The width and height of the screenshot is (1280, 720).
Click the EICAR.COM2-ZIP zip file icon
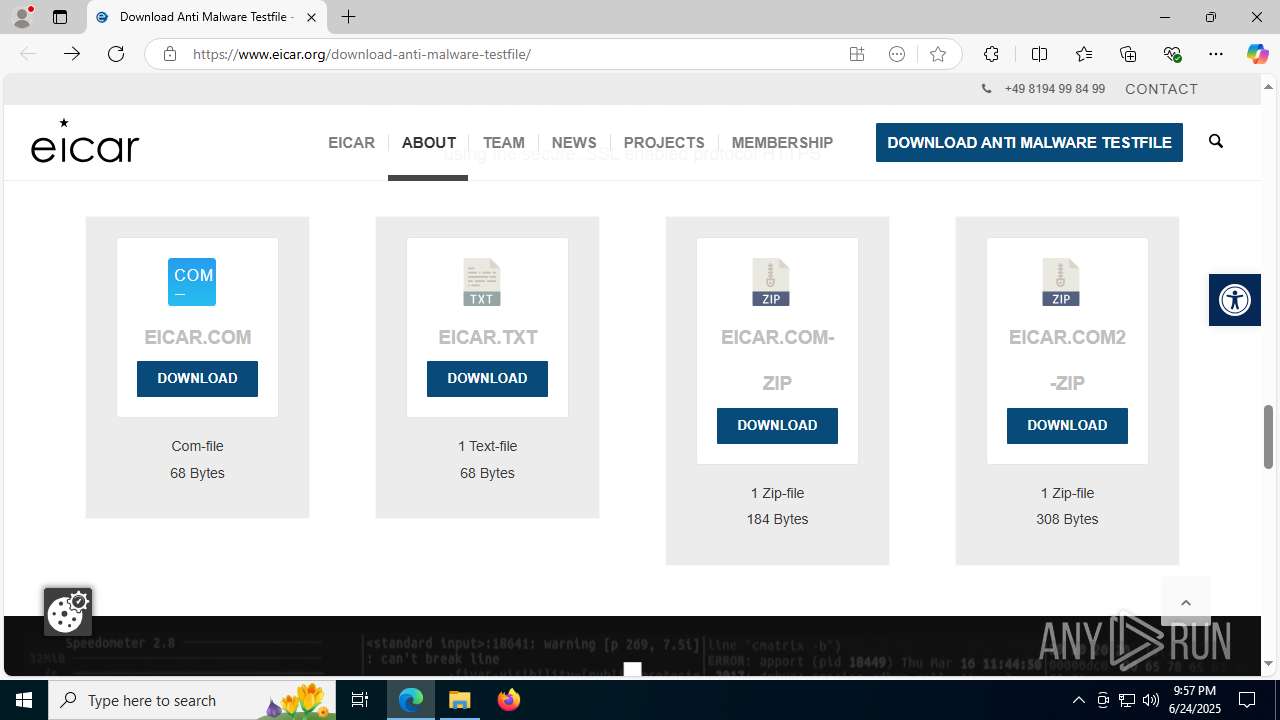click(1061, 282)
